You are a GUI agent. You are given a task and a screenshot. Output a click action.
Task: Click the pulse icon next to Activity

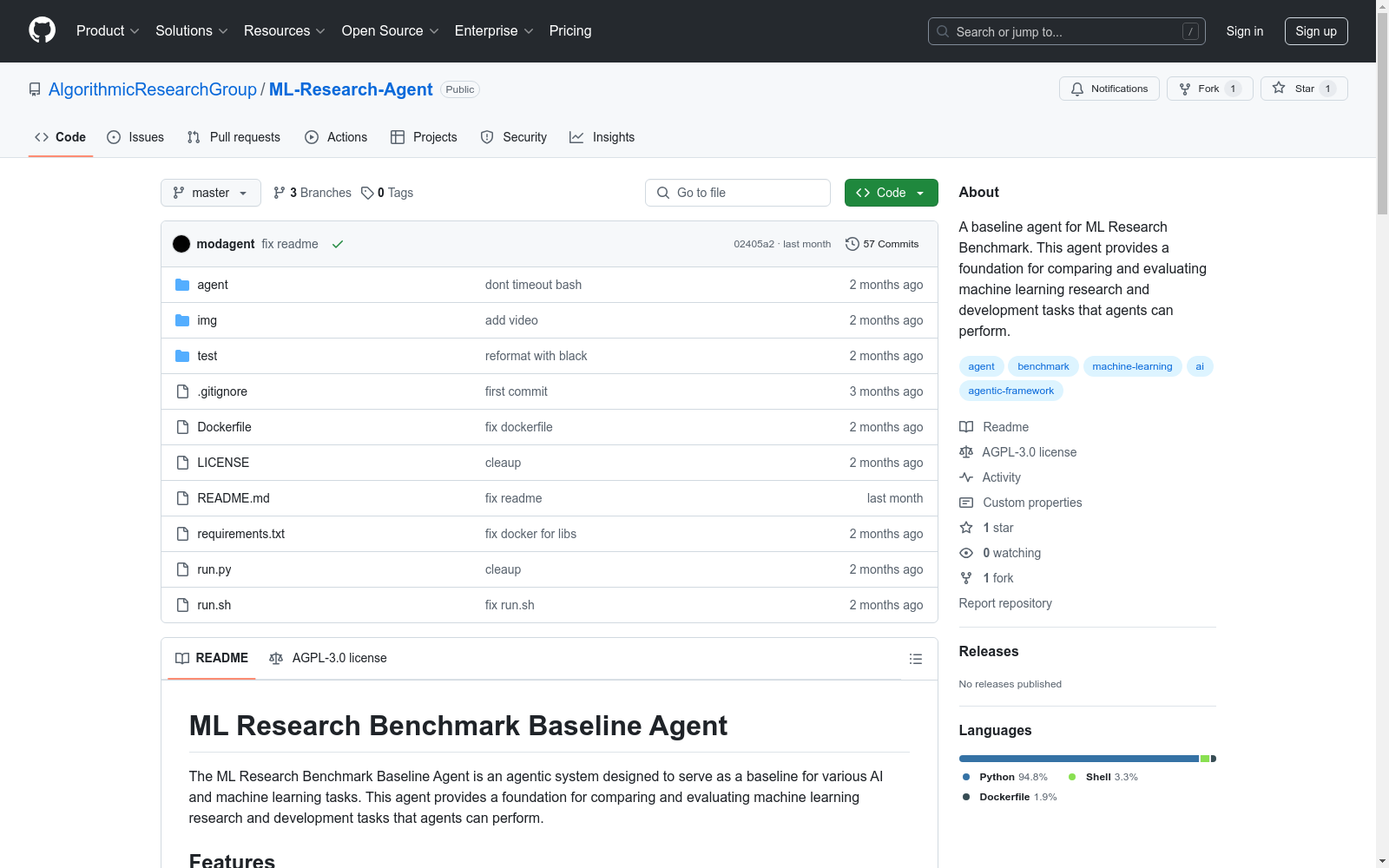click(x=966, y=477)
